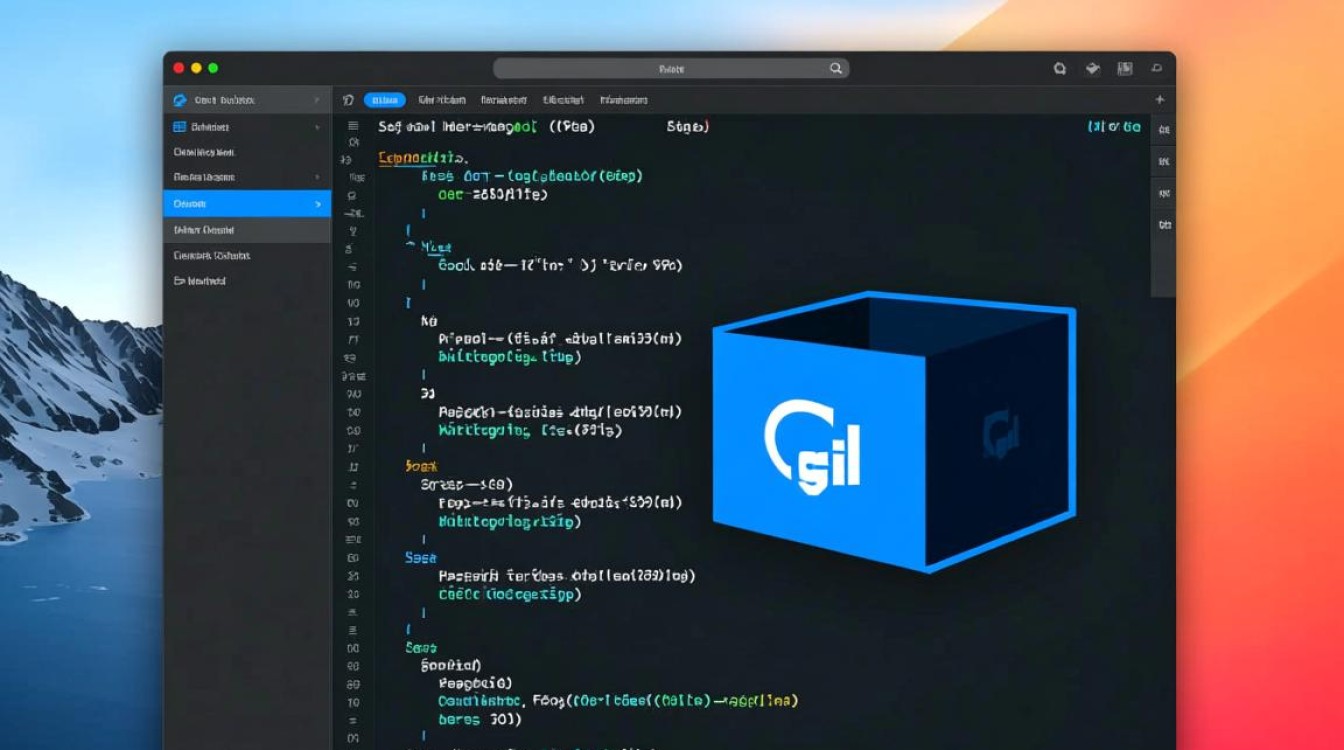This screenshot has width=1344, height=750.
Task: Click the bottom icon in the right-edge strip
Action: pos(1164,225)
